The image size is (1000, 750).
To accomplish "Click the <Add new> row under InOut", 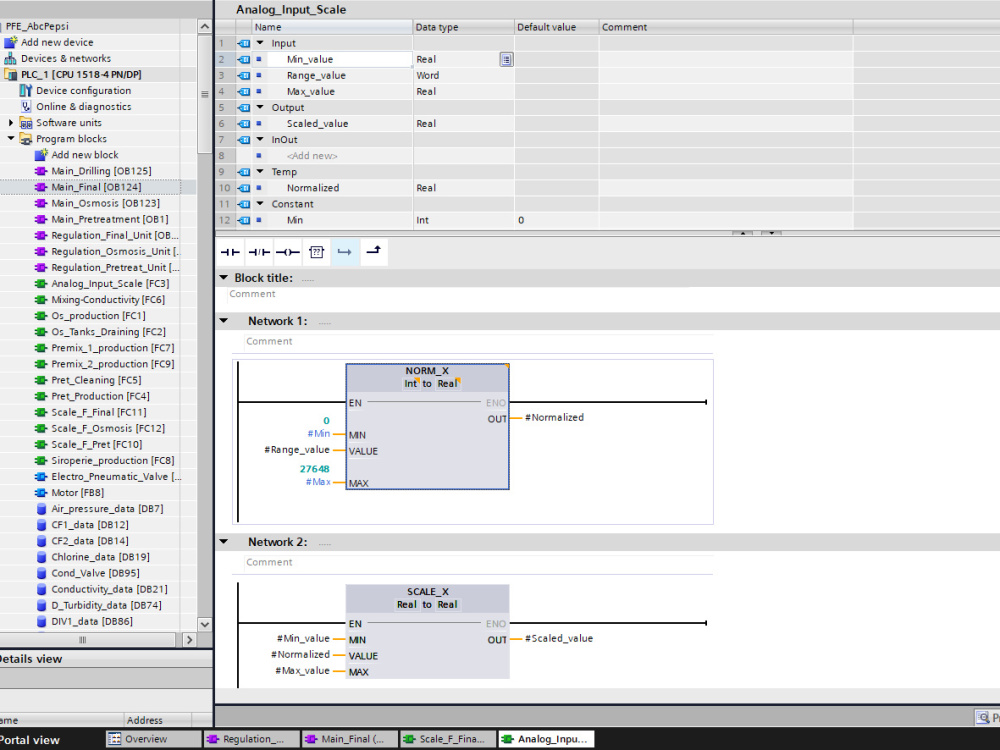I will click(x=311, y=155).
